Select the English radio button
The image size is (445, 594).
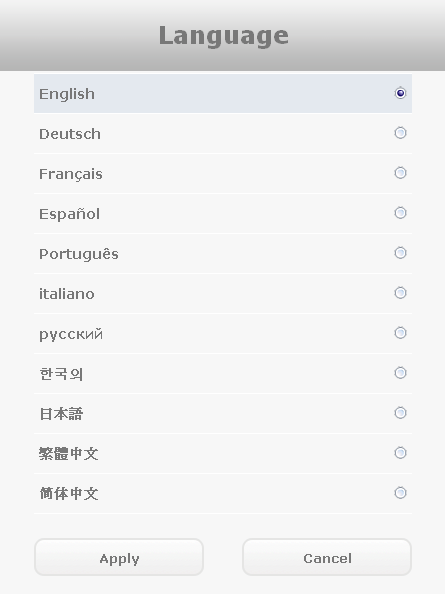click(400, 93)
